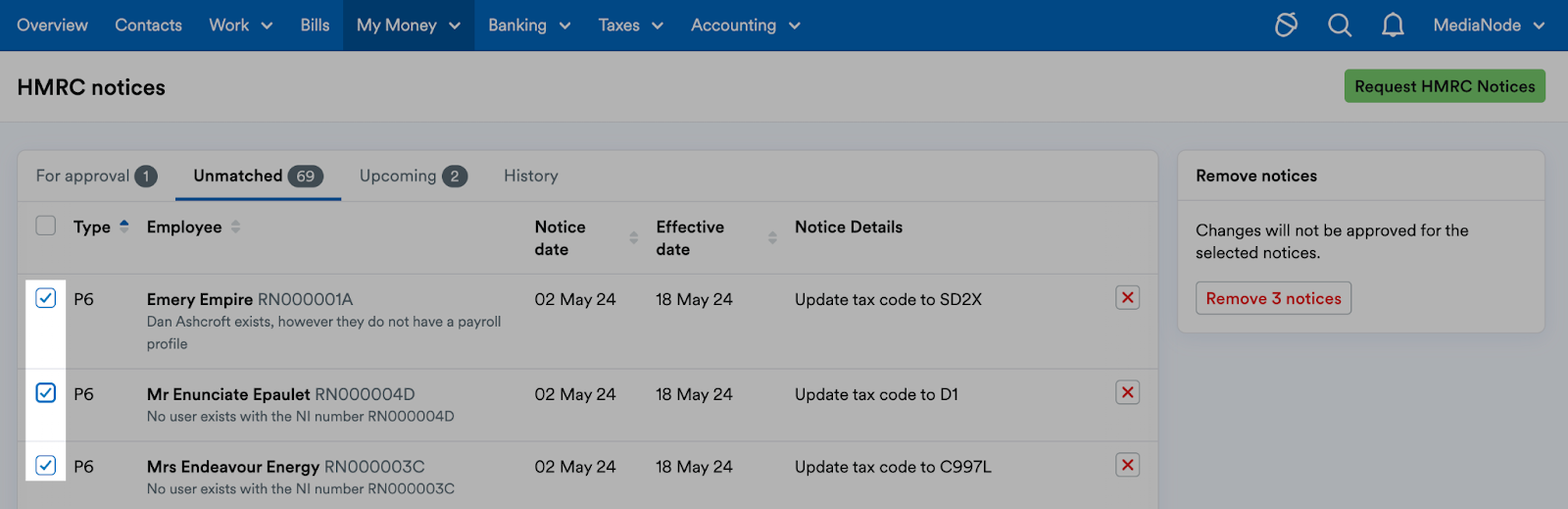Switch to the For approval tab

(x=96, y=176)
